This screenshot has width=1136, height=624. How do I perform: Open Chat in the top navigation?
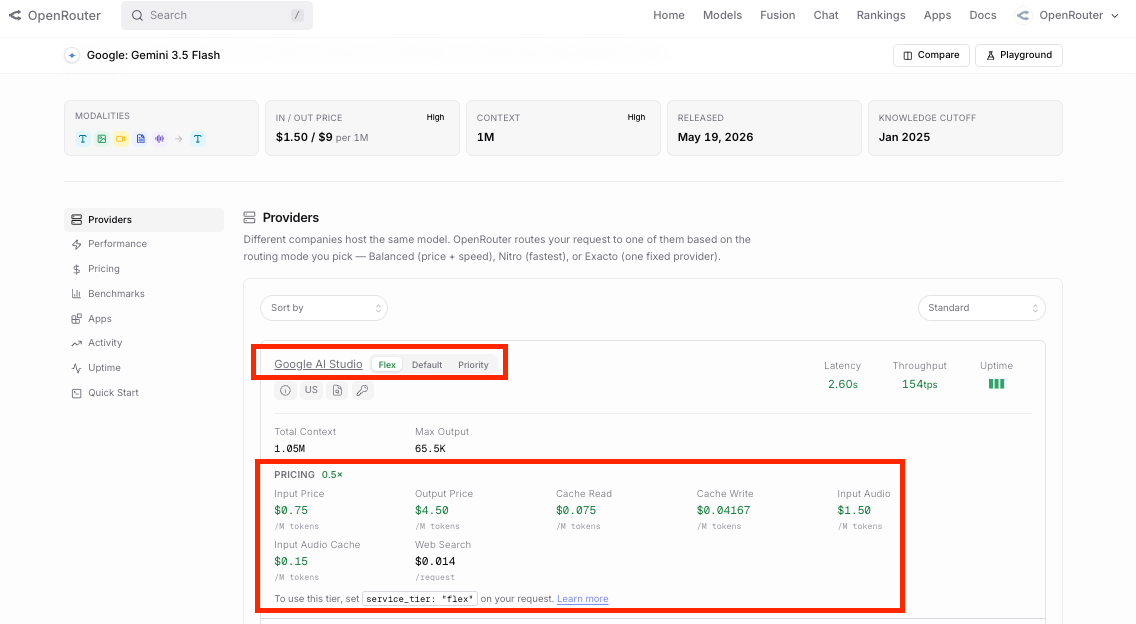pyautogui.click(x=826, y=15)
